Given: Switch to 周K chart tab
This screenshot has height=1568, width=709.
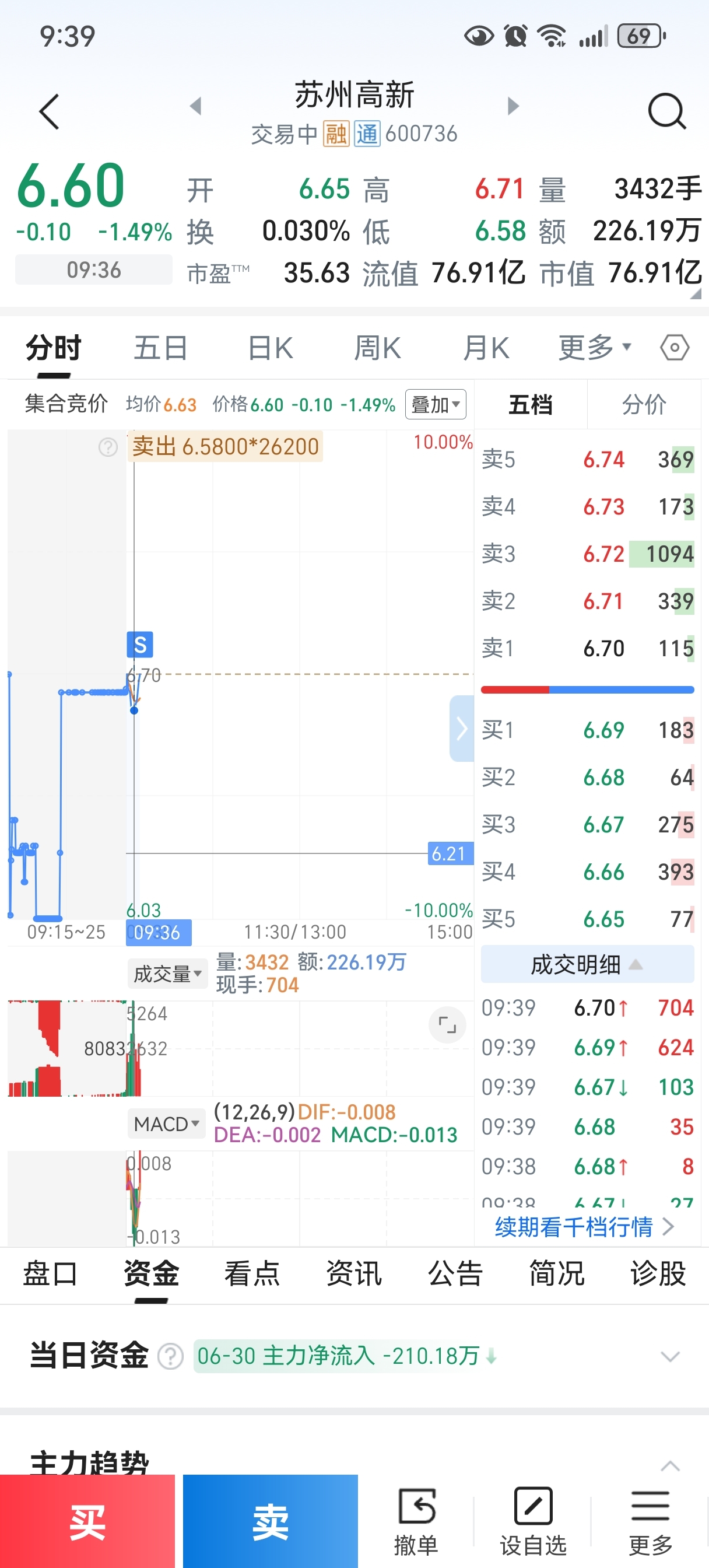Looking at the screenshot, I should [377, 348].
